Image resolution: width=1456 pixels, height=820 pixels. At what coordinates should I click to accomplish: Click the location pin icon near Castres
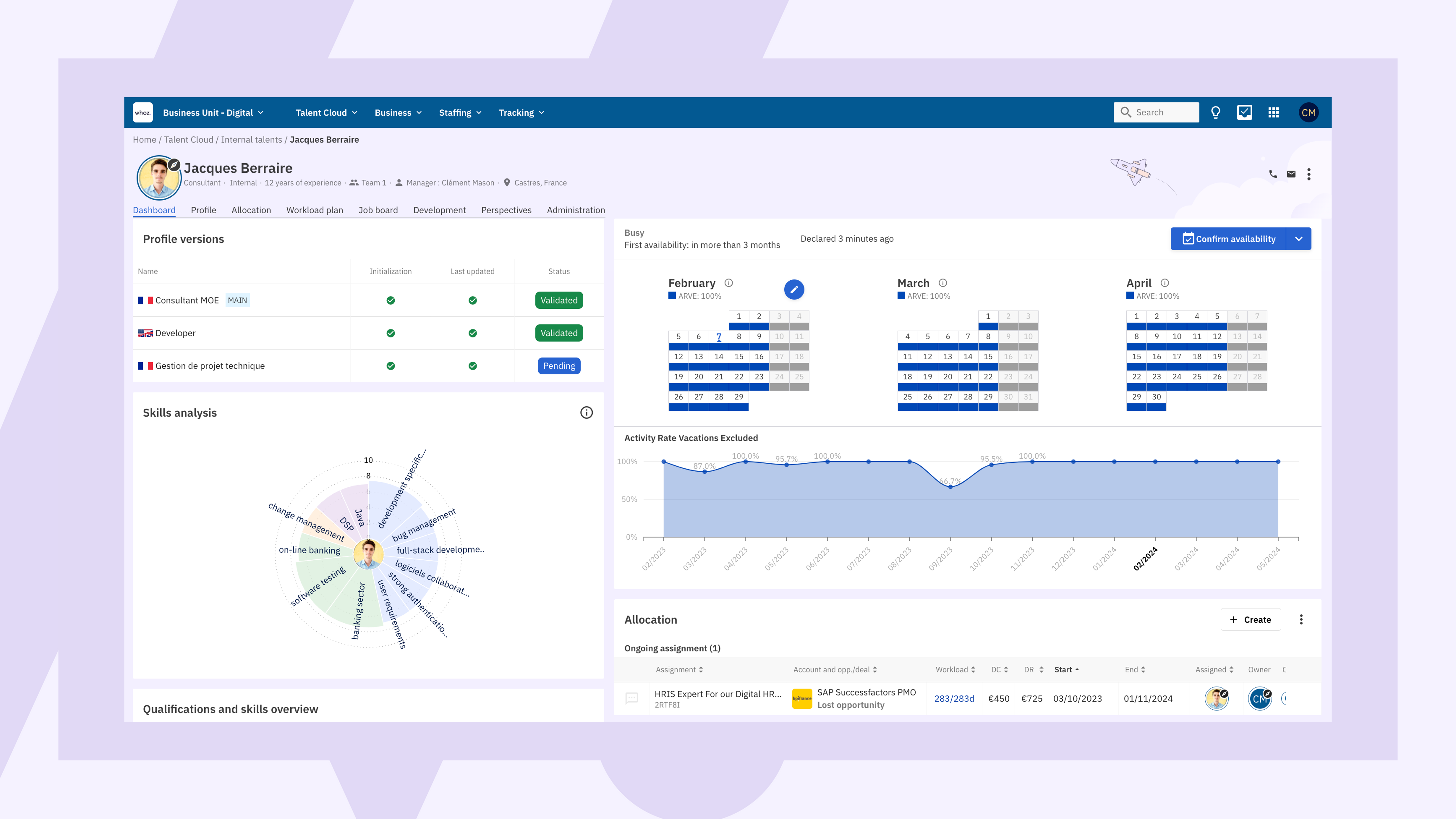[x=507, y=182]
